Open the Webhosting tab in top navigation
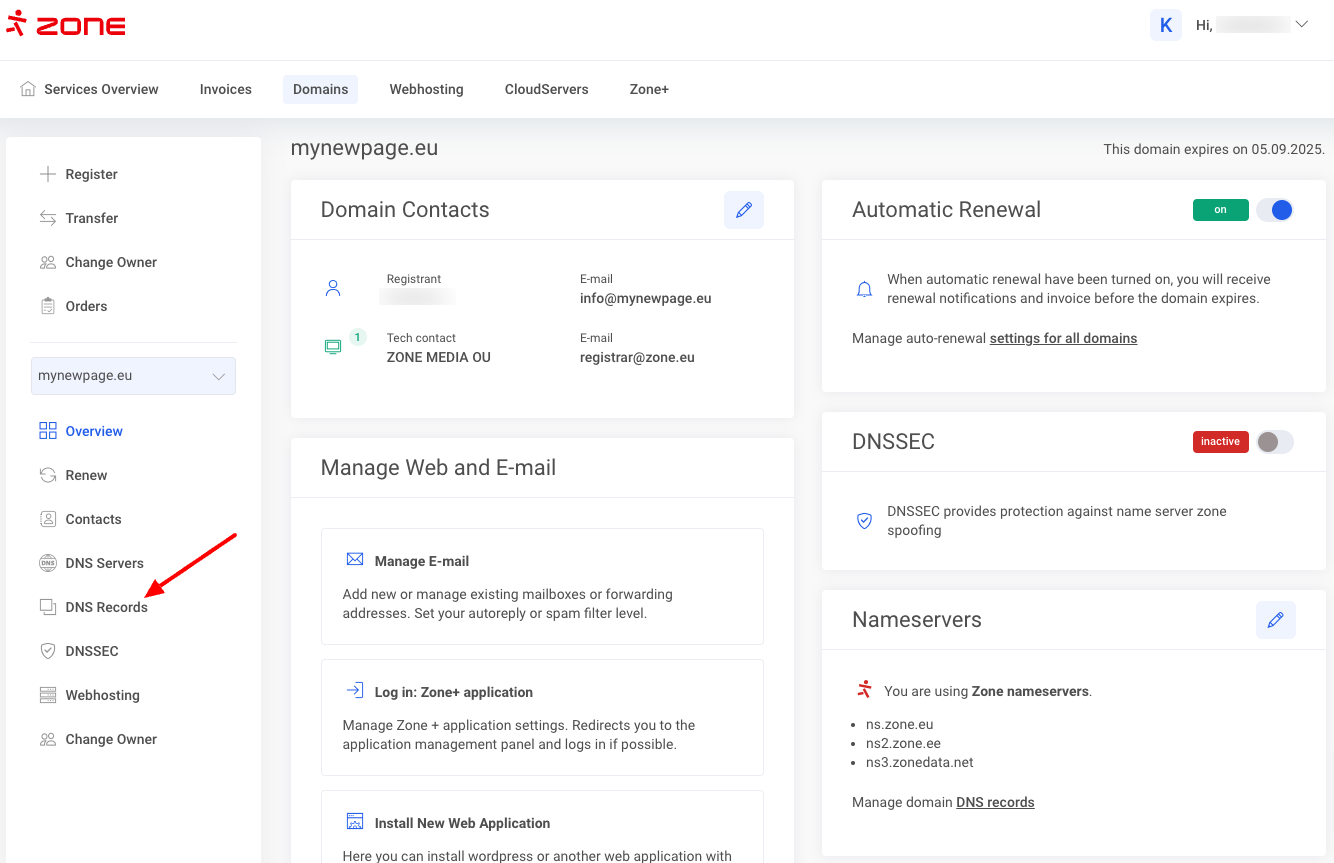Image resolution: width=1334 pixels, height=863 pixels. [426, 89]
